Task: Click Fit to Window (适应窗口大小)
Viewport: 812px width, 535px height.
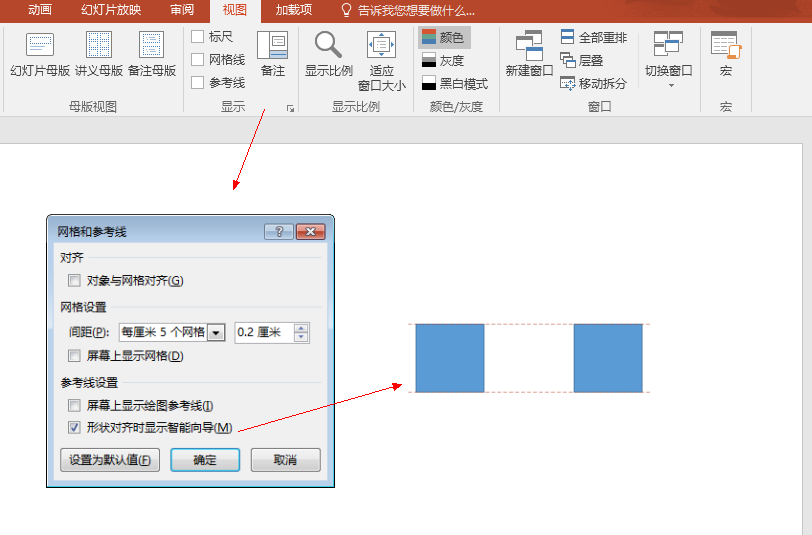Action: 382,61
